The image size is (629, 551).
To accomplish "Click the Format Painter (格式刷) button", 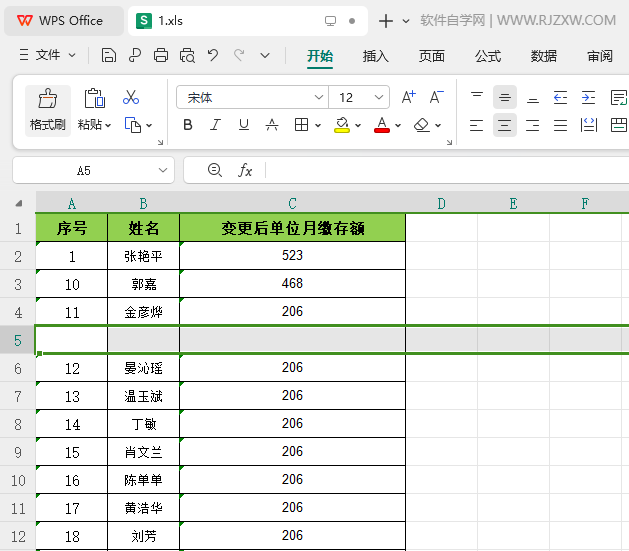I will coord(48,110).
